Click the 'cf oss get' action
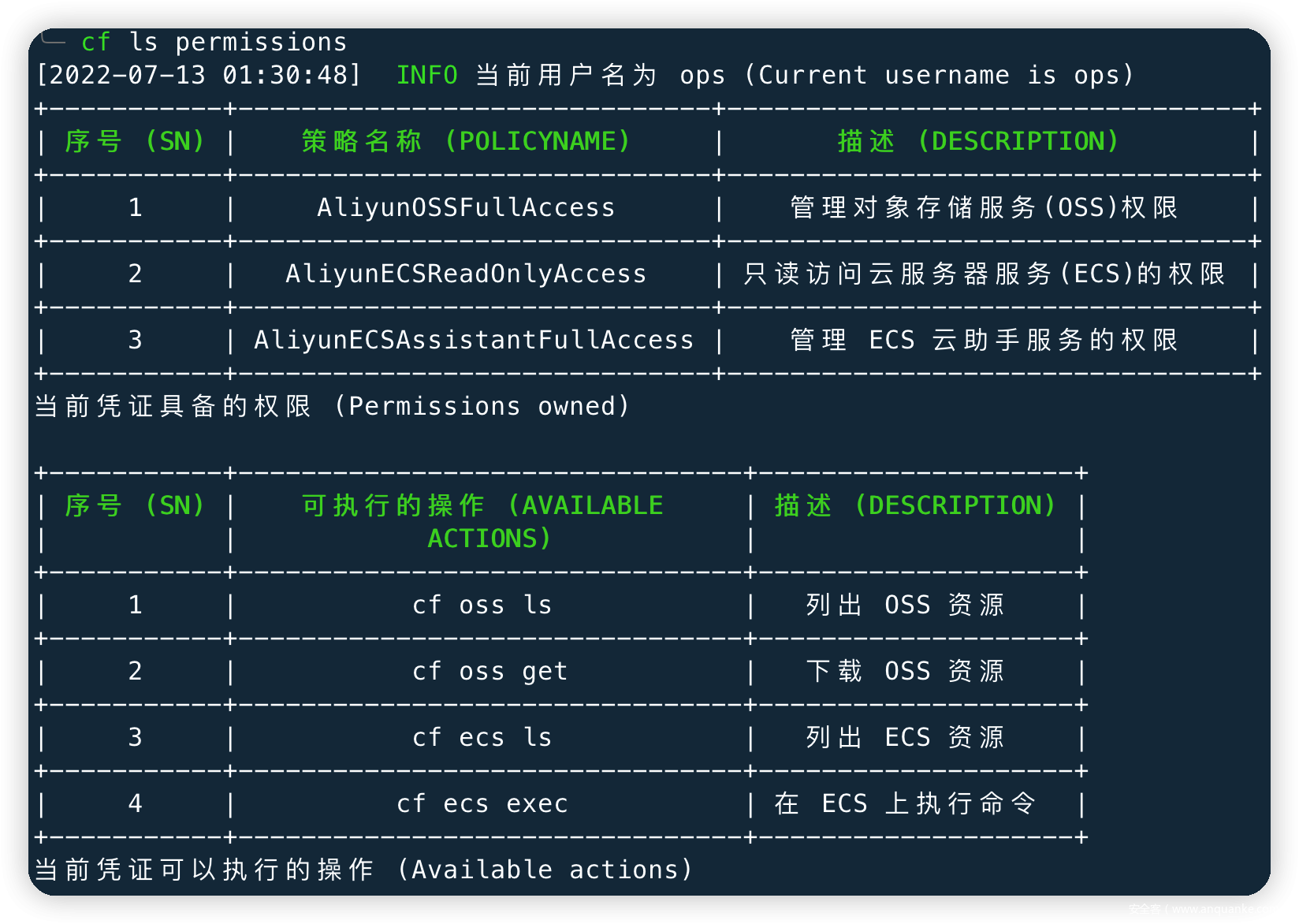 489,671
